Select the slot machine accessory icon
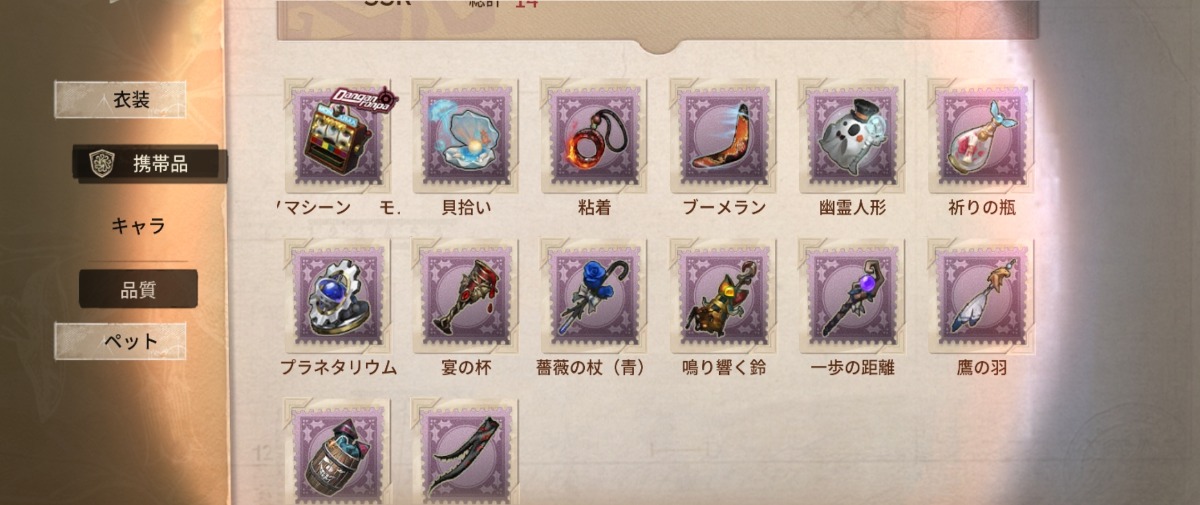Image resolution: width=1200 pixels, height=505 pixels. click(337, 137)
